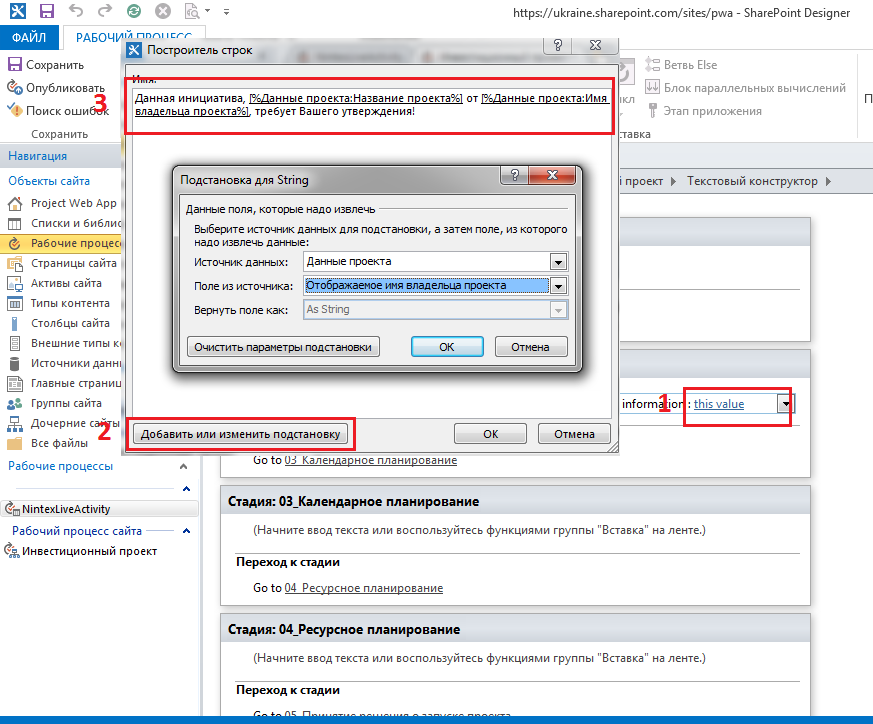The image size is (873, 724).
Task: Click the resize grip of Построитель строк dialog
Action: (x=612, y=448)
